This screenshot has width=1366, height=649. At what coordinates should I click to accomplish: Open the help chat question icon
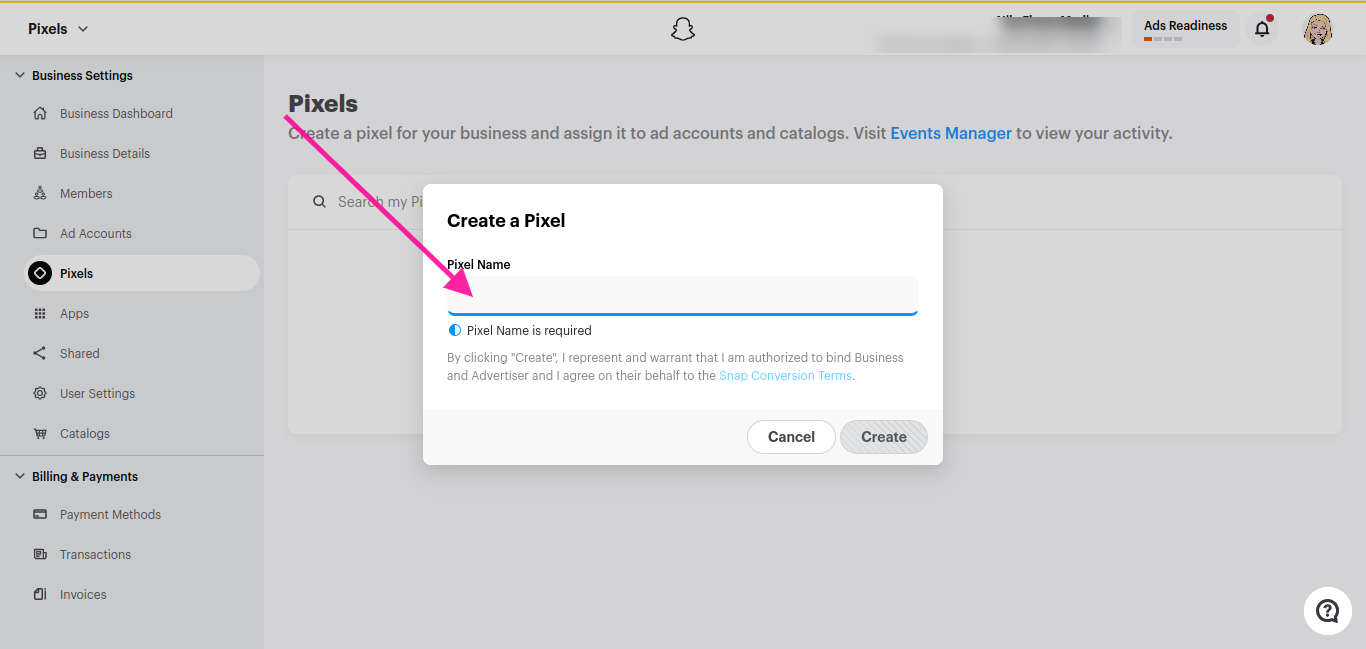tap(1327, 610)
